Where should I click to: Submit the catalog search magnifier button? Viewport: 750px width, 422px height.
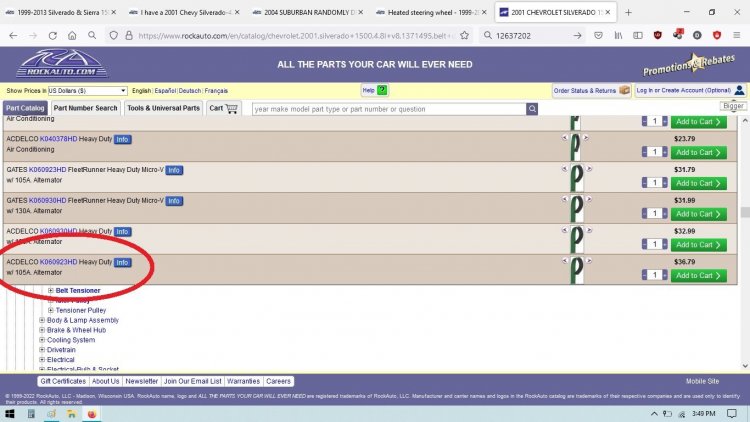[x=532, y=109]
